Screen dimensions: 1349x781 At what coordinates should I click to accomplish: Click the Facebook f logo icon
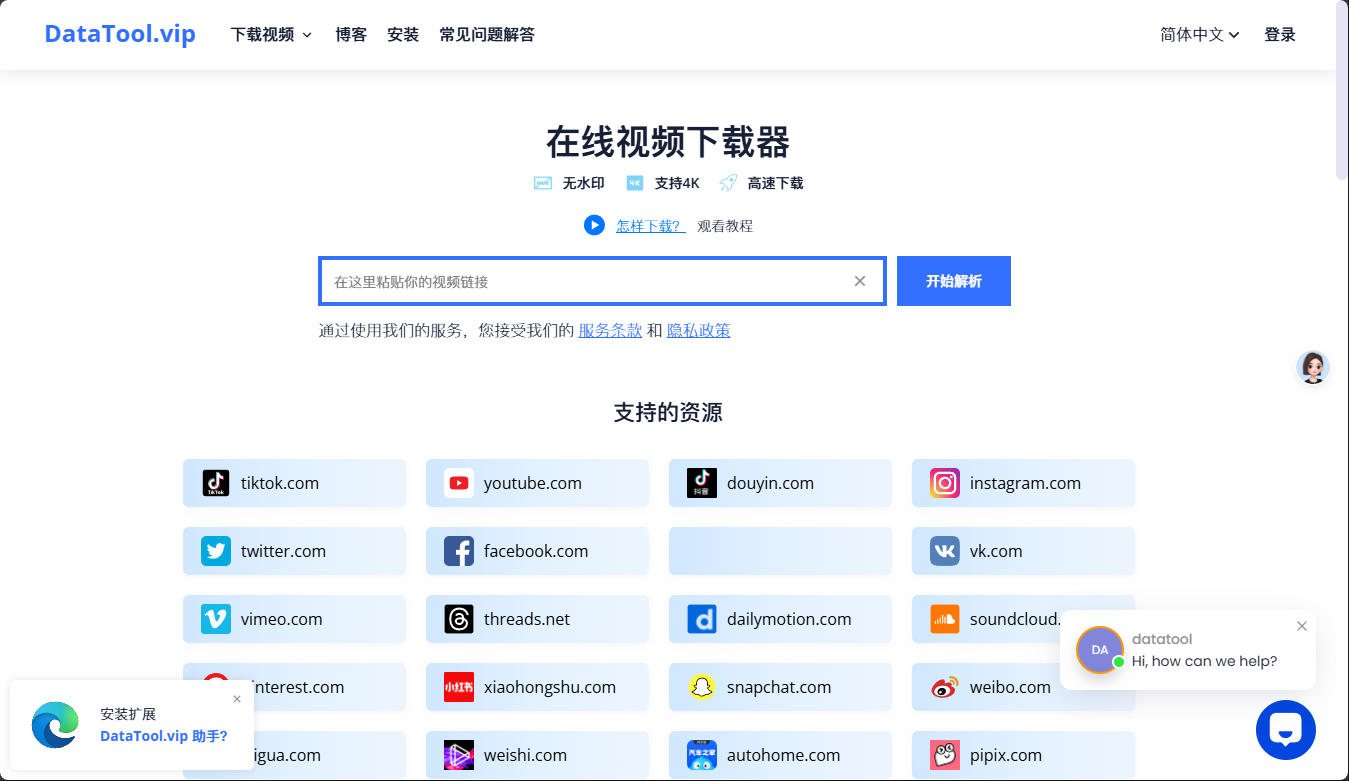459,551
